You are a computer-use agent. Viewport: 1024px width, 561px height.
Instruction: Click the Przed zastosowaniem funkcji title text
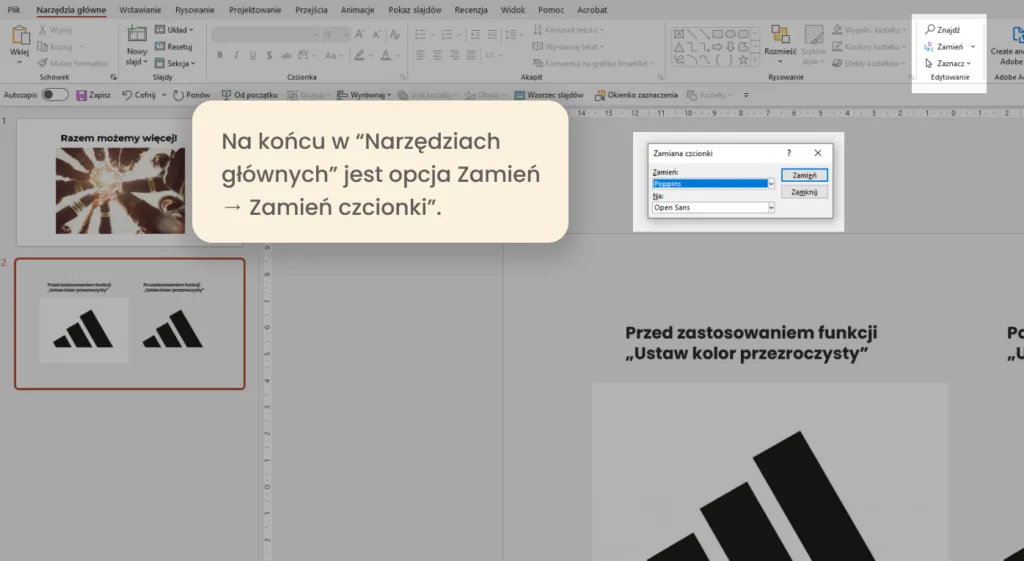[x=751, y=343]
